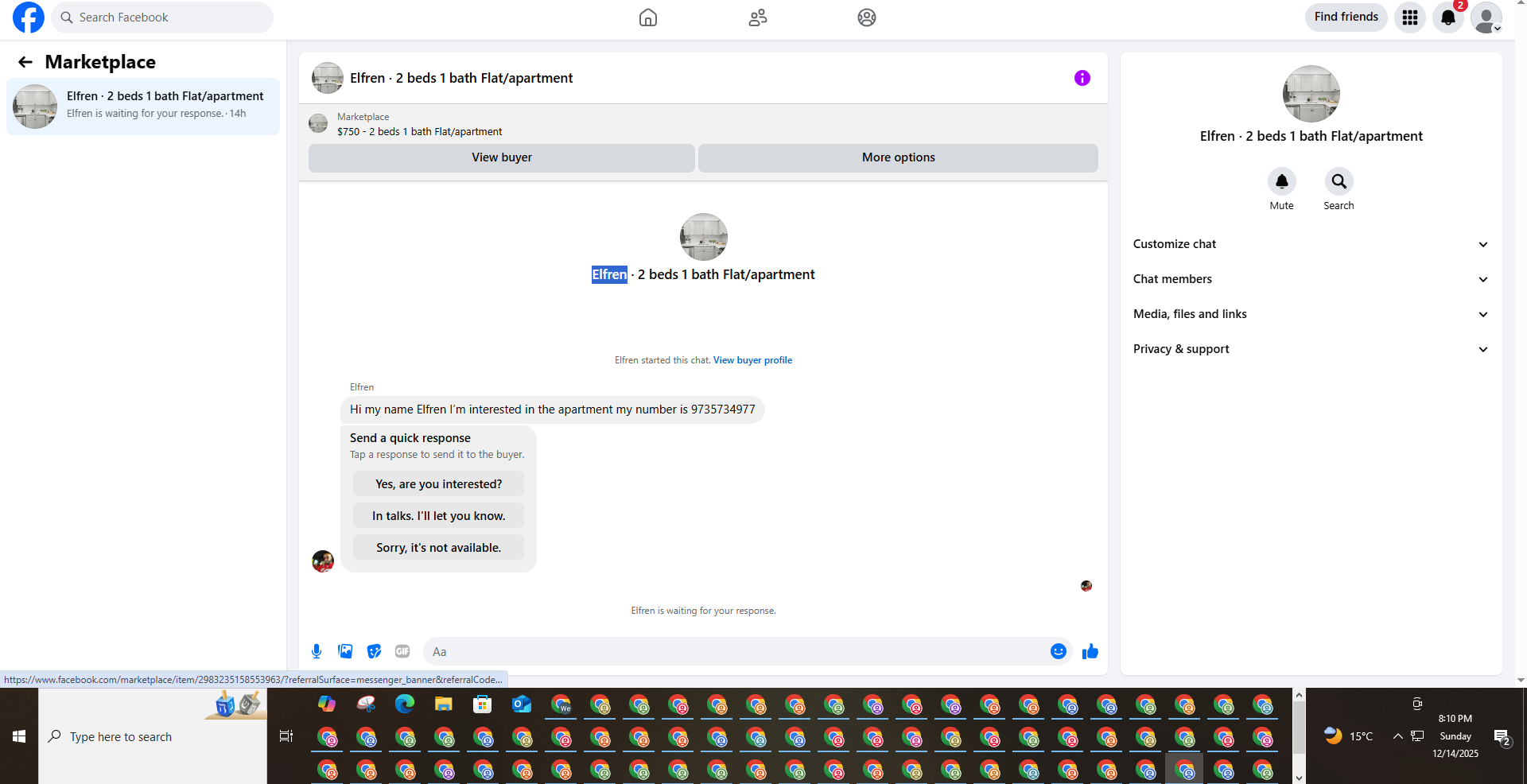The width and height of the screenshot is (1527, 784).
Task: Send quick response Yes, are you interested?
Action: [x=438, y=484]
